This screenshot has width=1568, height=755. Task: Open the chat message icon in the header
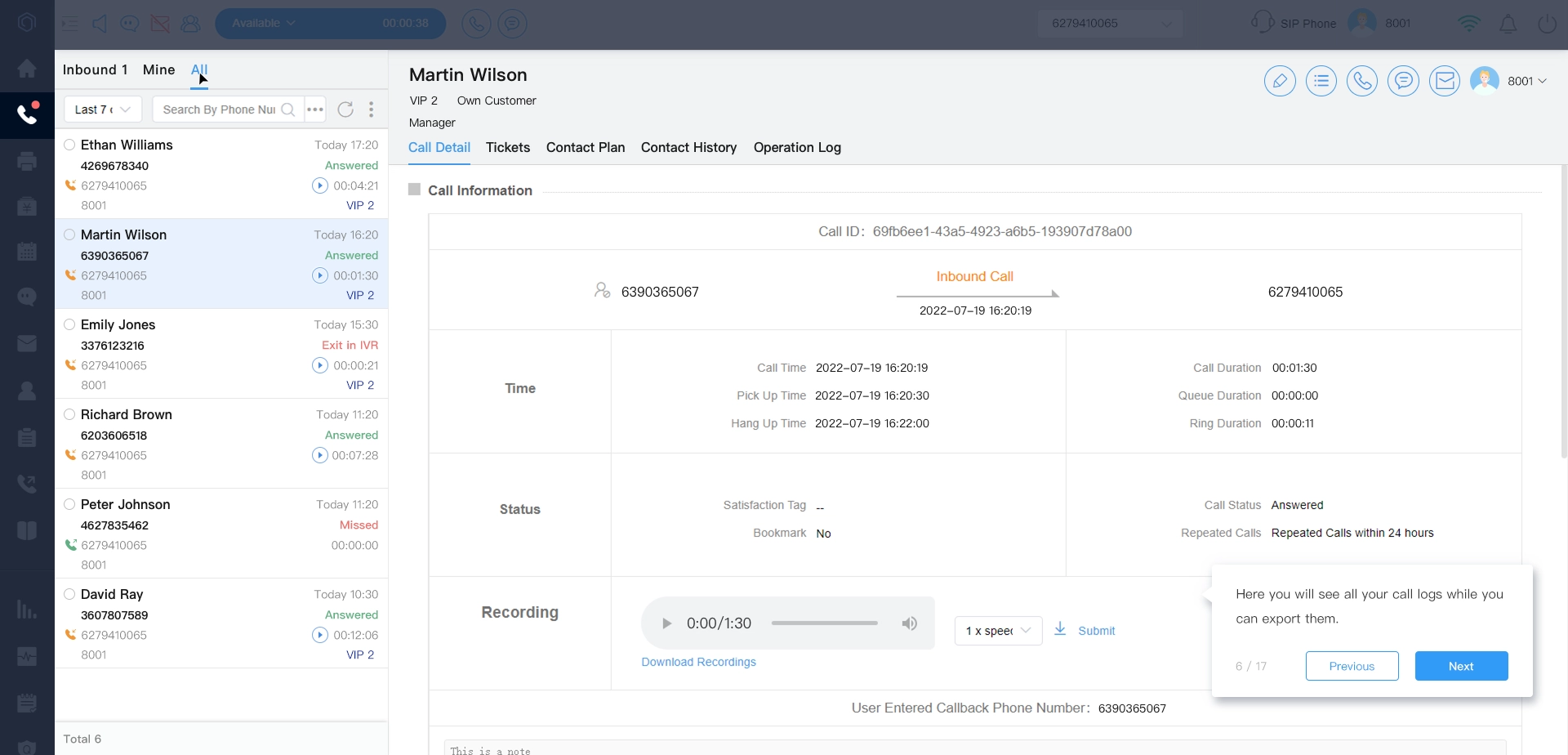coord(1403,81)
